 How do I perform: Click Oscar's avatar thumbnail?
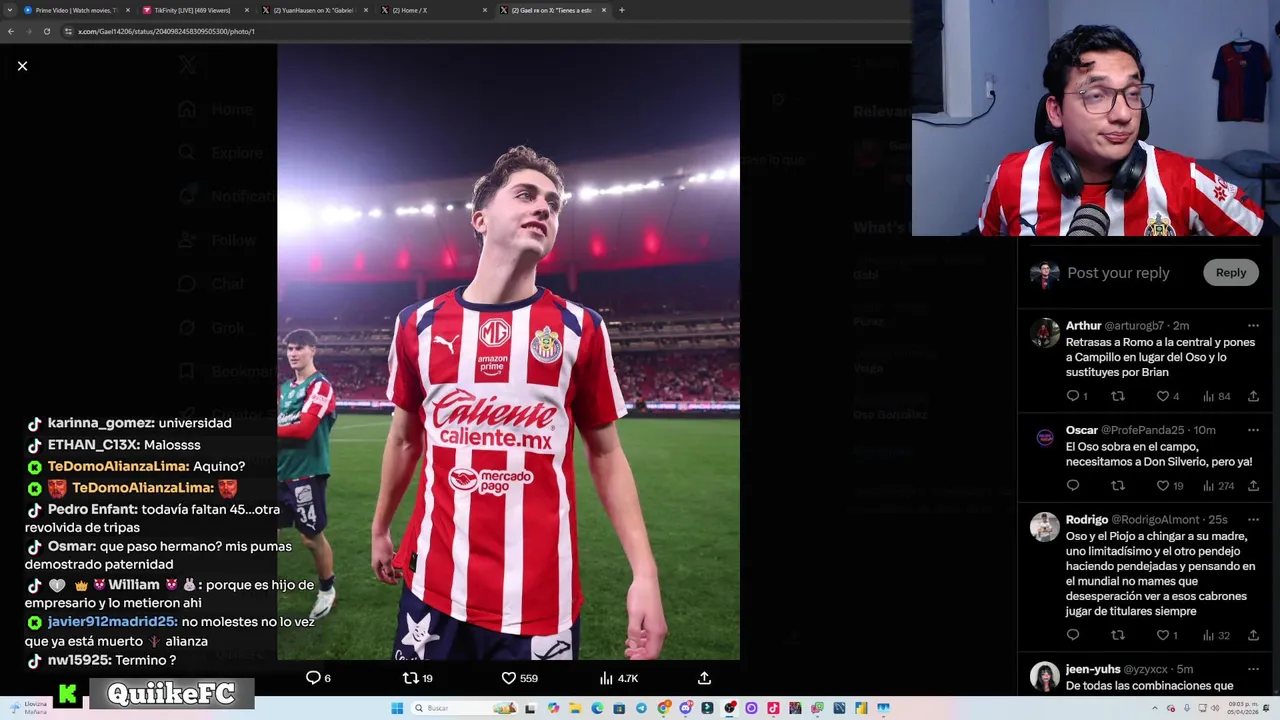click(1045, 437)
